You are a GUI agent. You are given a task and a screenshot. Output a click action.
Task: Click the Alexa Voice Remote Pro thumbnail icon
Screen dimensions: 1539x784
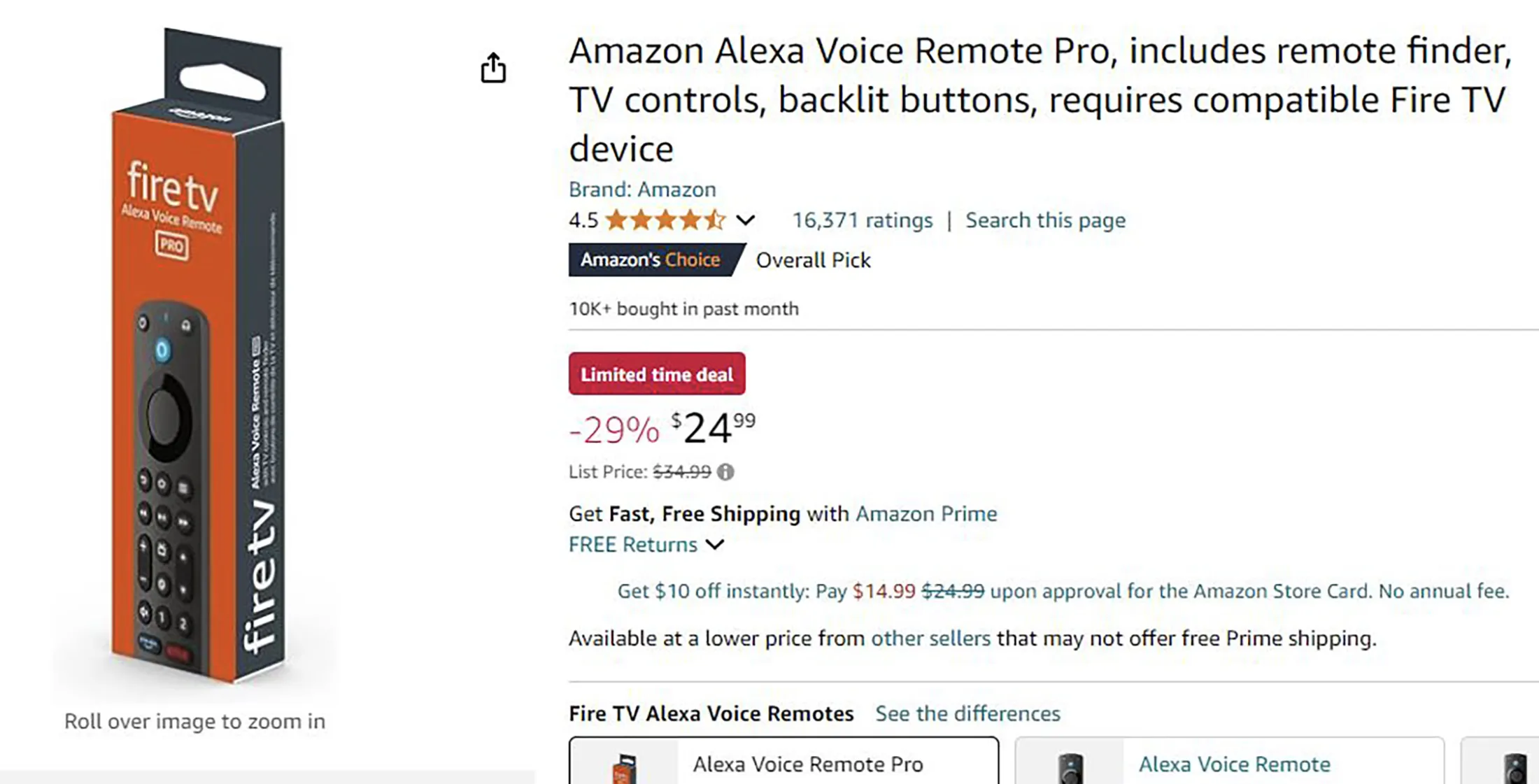pos(625,768)
